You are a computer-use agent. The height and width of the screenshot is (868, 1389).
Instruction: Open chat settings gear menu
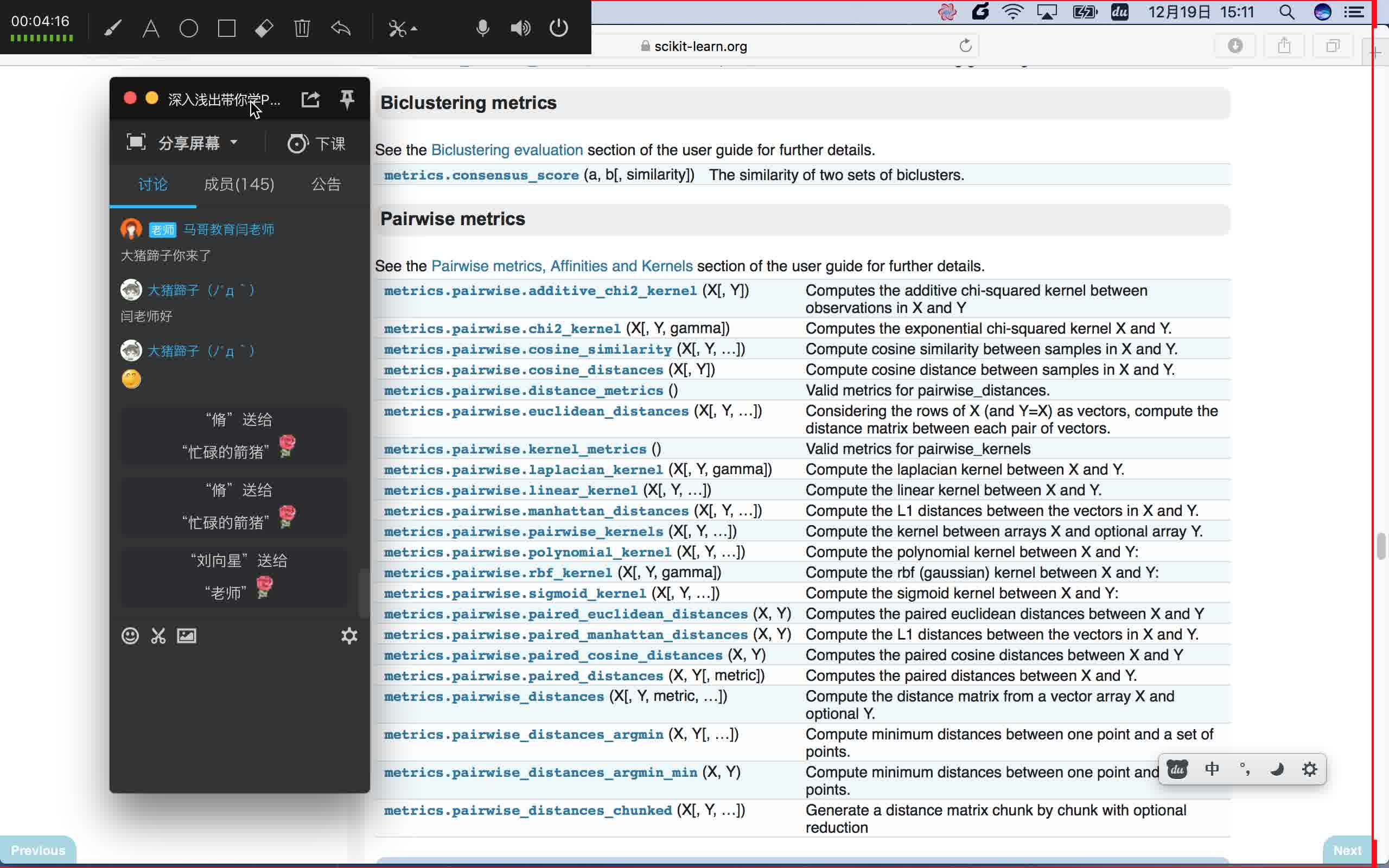349,635
